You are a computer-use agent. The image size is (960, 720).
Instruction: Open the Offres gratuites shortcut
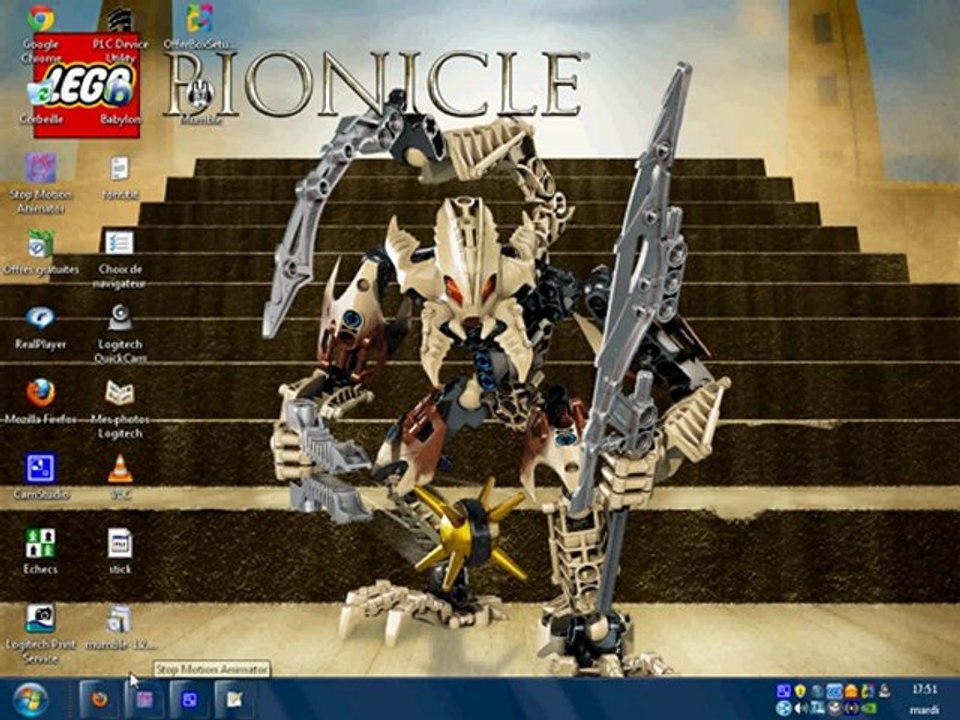point(40,252)
